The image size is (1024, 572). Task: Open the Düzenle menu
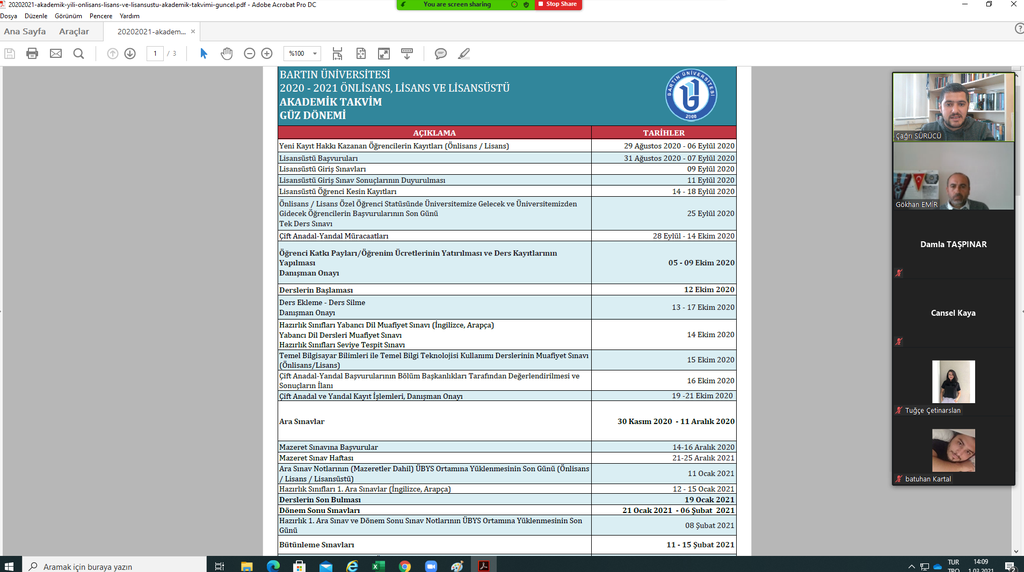point(36,16)
